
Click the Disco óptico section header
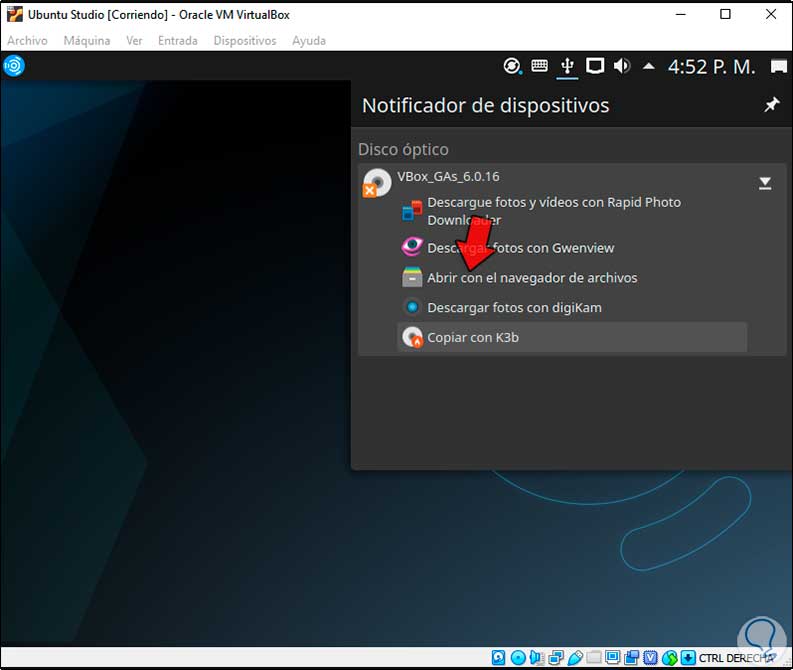(403, 150)
